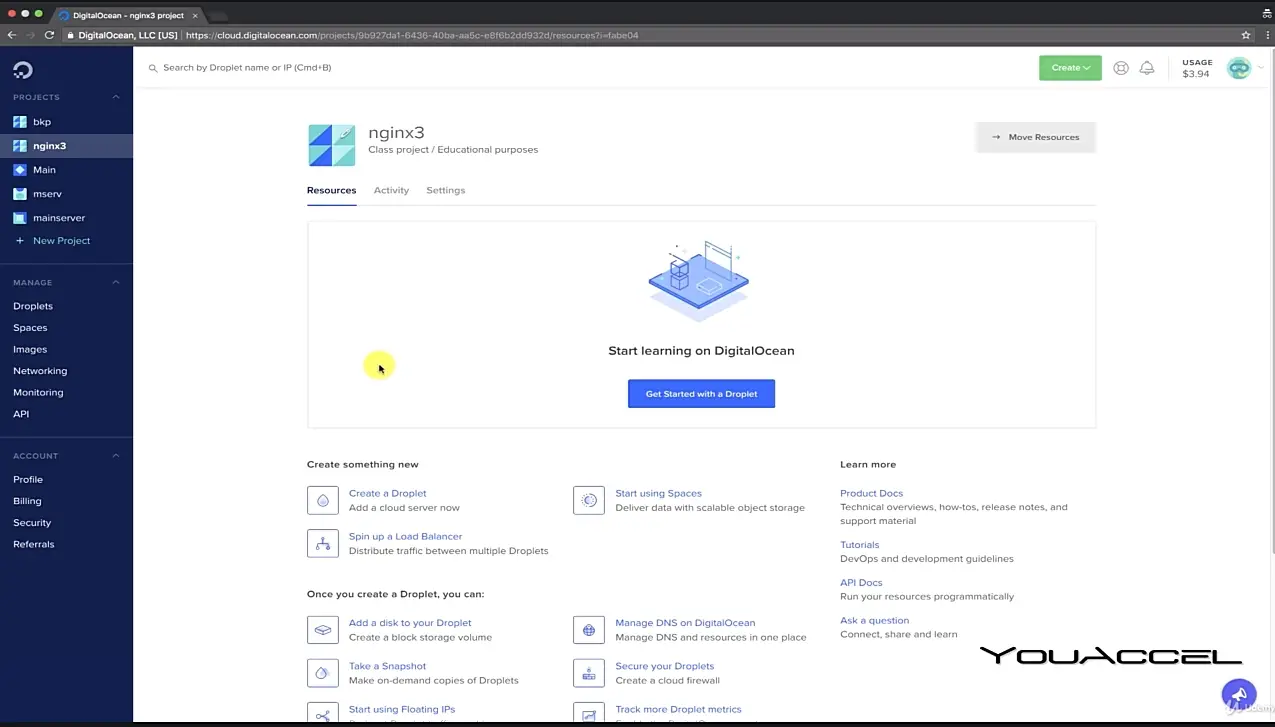Open the user avatar account menu
The width and height of the screenshot is (1275, 727).
tap(1239, 68)
